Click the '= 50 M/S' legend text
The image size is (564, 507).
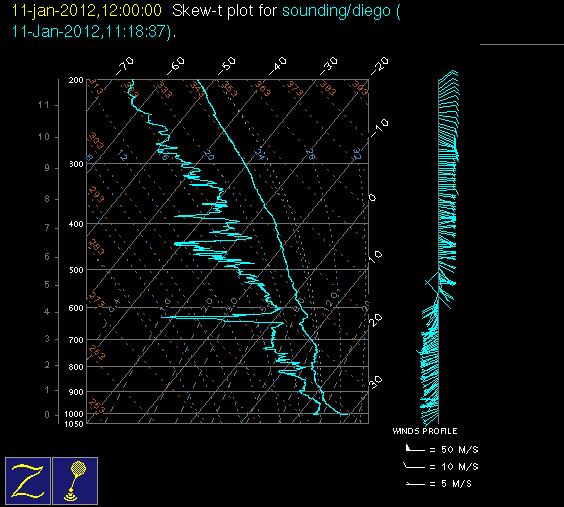coord(454,449)
